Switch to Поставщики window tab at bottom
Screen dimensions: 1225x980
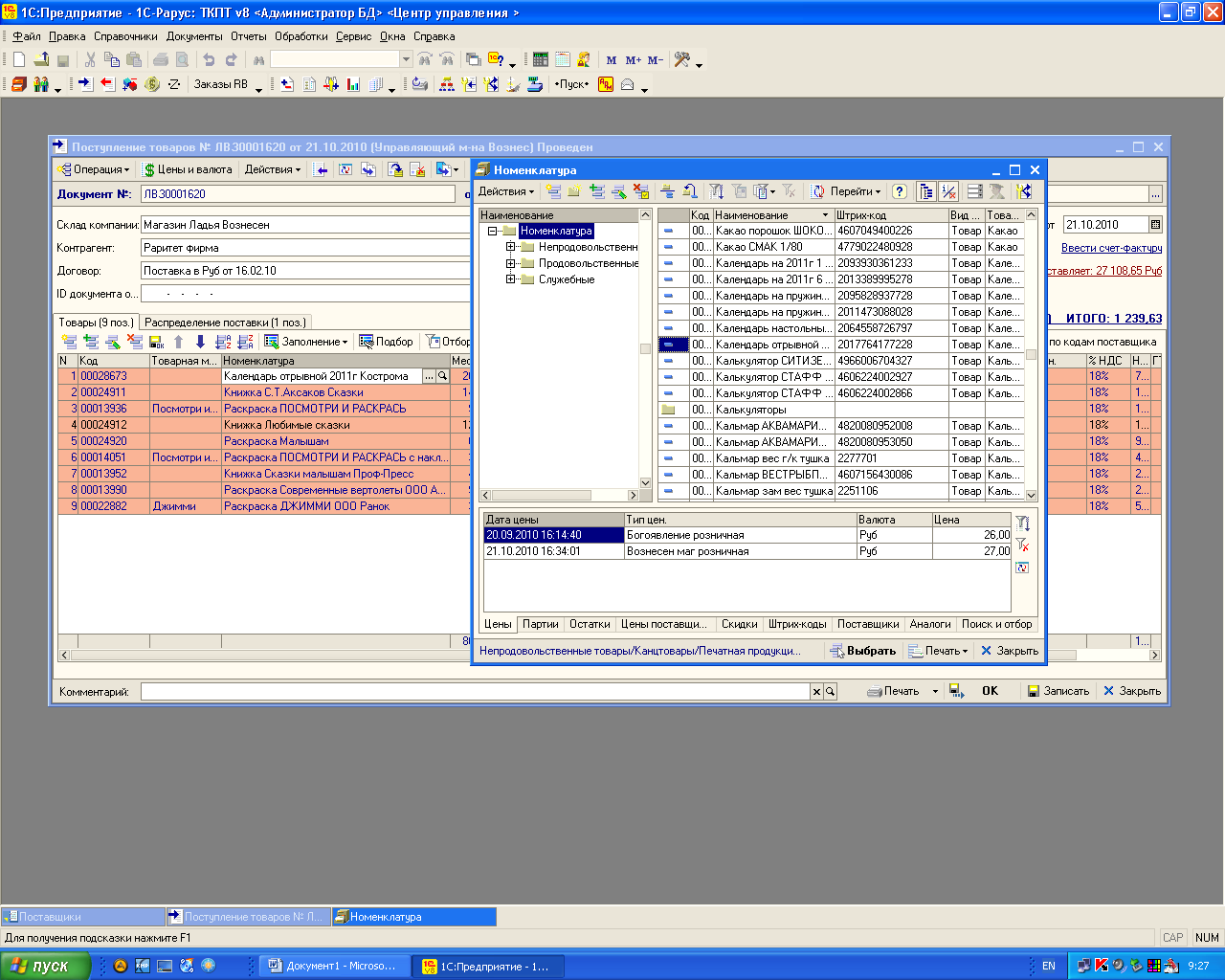[x=83, y=917]
